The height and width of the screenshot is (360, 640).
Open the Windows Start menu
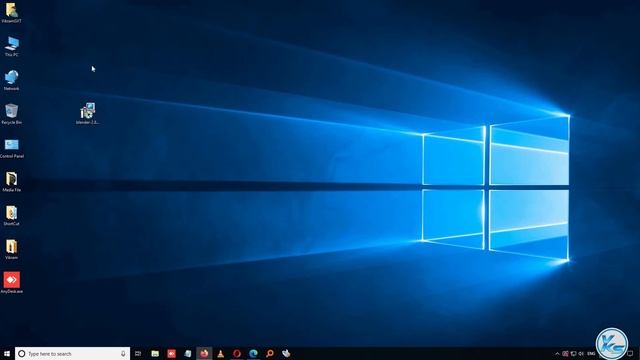7,353
